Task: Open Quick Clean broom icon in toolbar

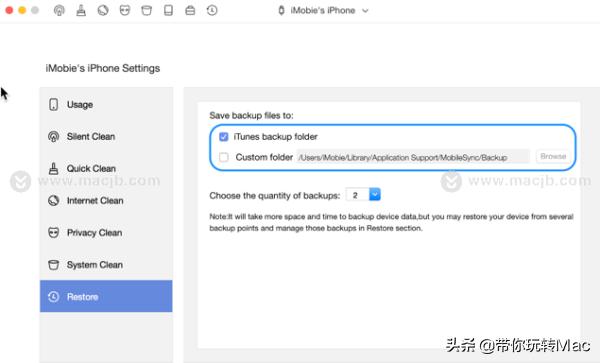Action: (81, 10)
